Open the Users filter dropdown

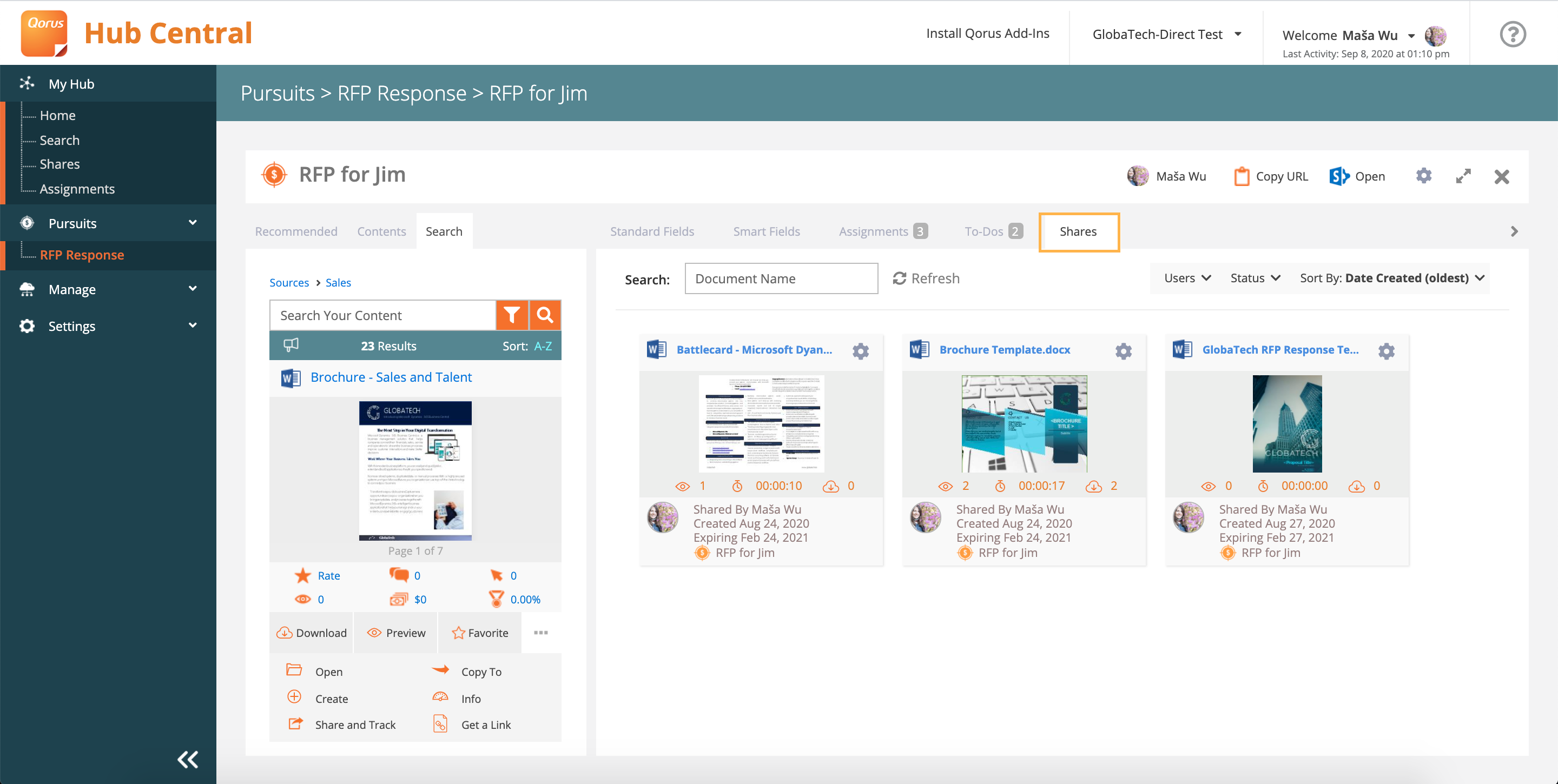click(x=1187, y=277)
